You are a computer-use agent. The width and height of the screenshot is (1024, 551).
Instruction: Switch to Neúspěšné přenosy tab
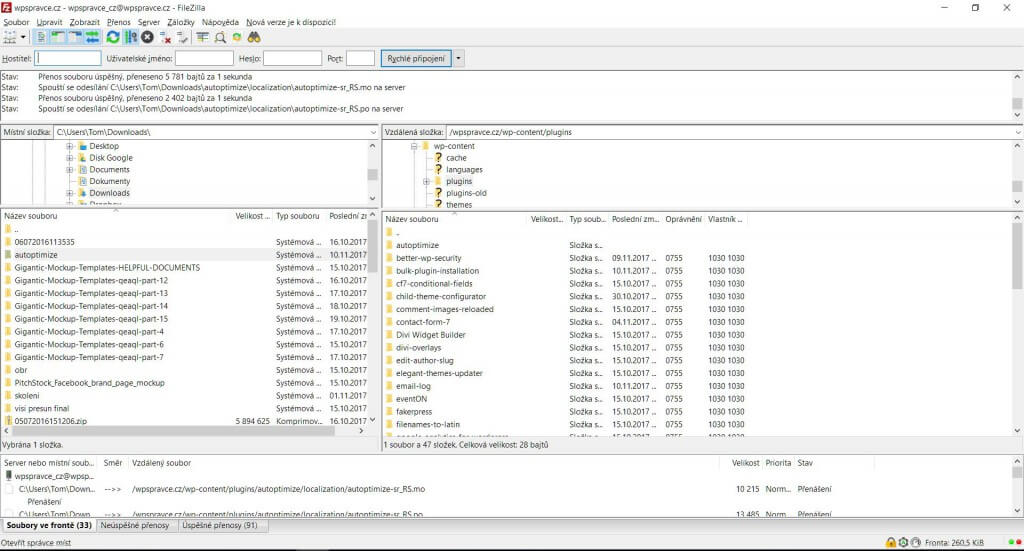click(135, 526)
